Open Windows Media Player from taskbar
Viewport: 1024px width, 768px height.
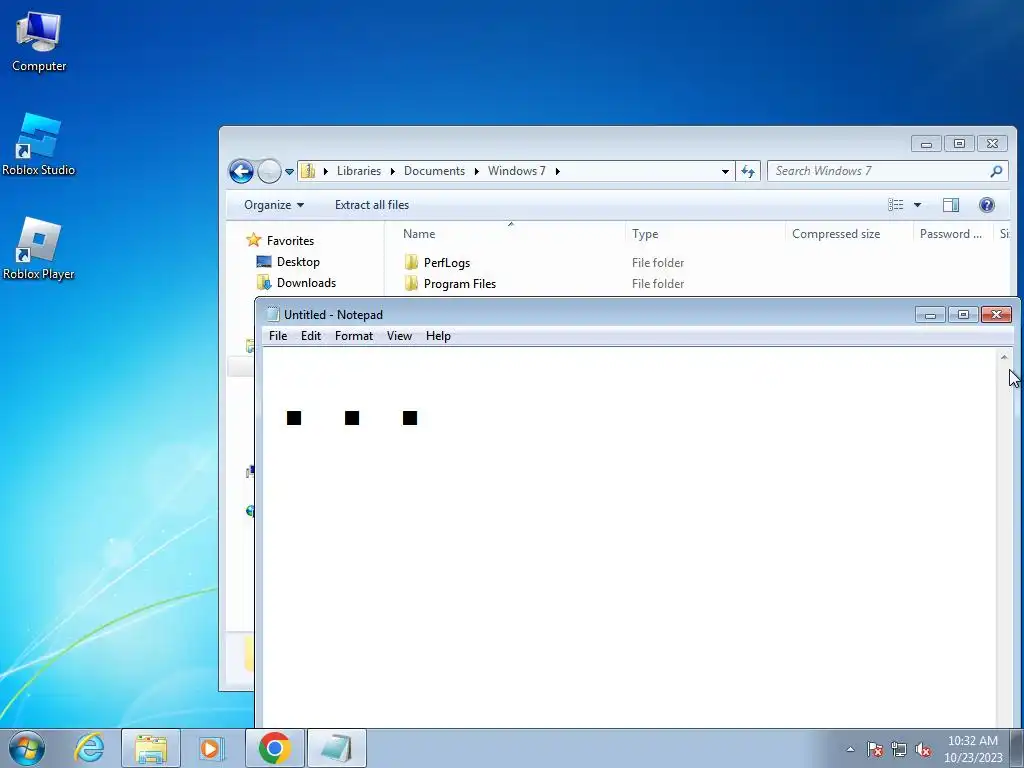[x=212, y=748]
